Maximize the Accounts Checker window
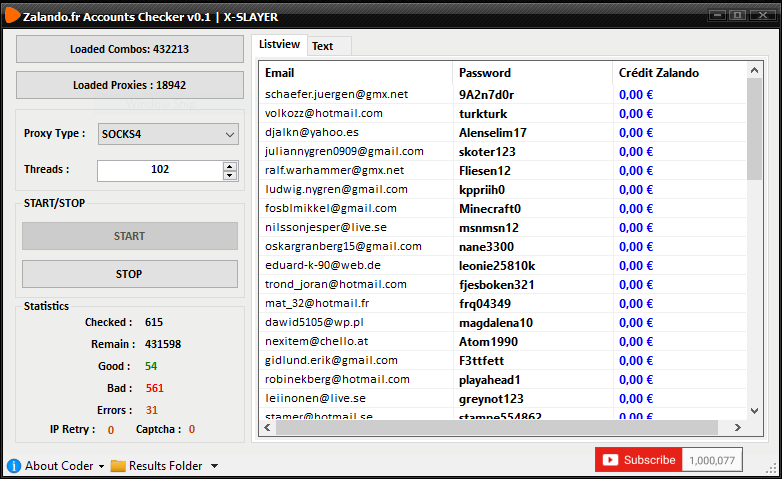This screenshot has height=479, width=782. [738, 15]
